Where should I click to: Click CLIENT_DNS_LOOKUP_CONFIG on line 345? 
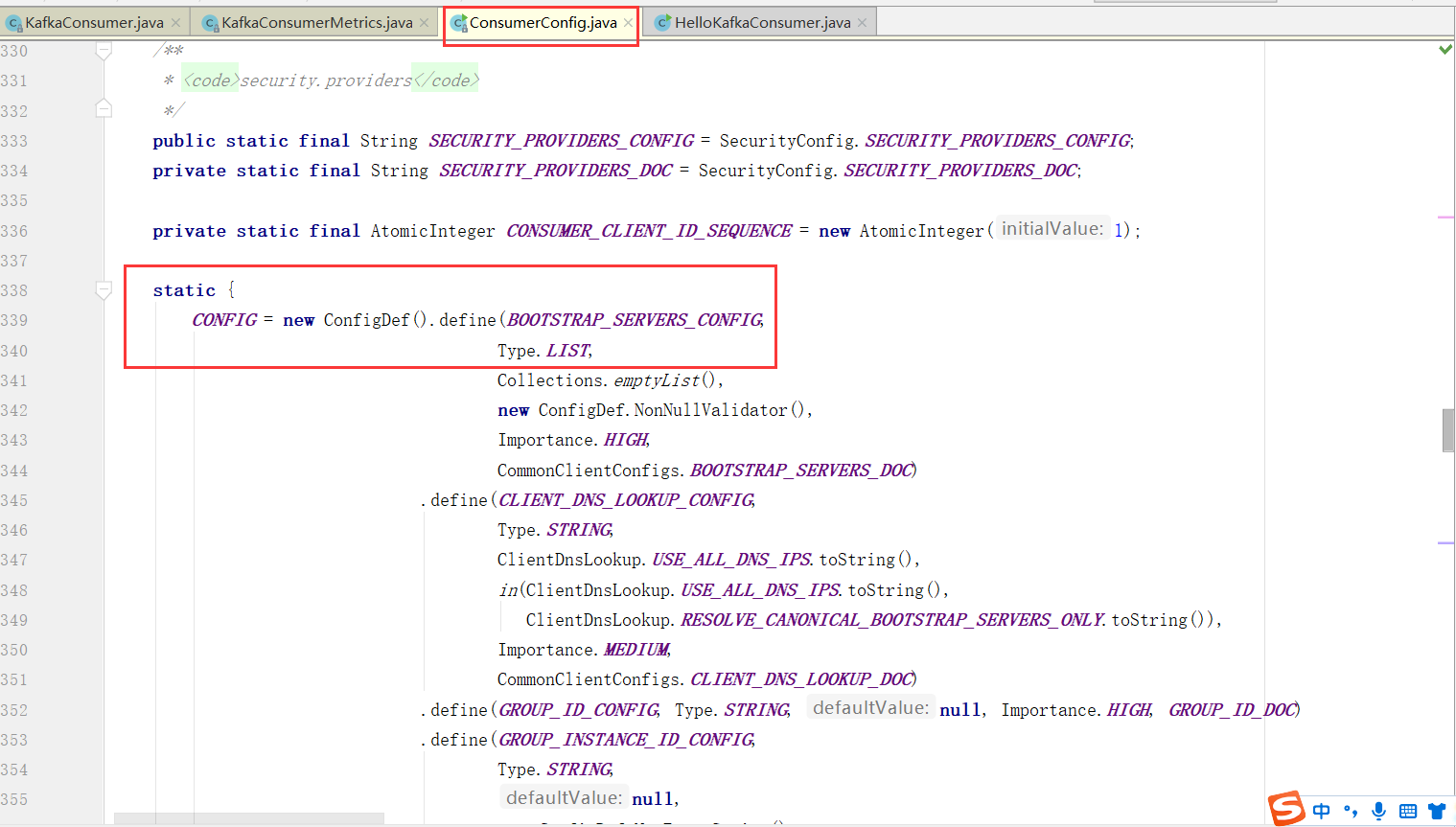(626, 500)
